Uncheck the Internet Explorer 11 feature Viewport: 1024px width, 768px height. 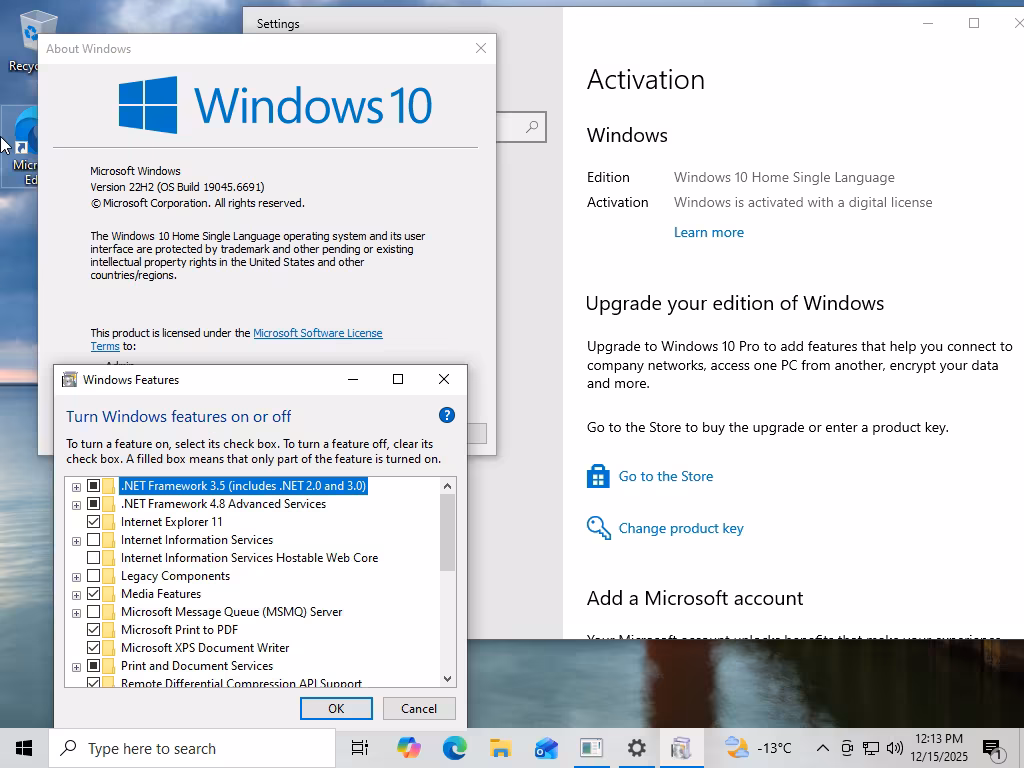coord(94,522)
